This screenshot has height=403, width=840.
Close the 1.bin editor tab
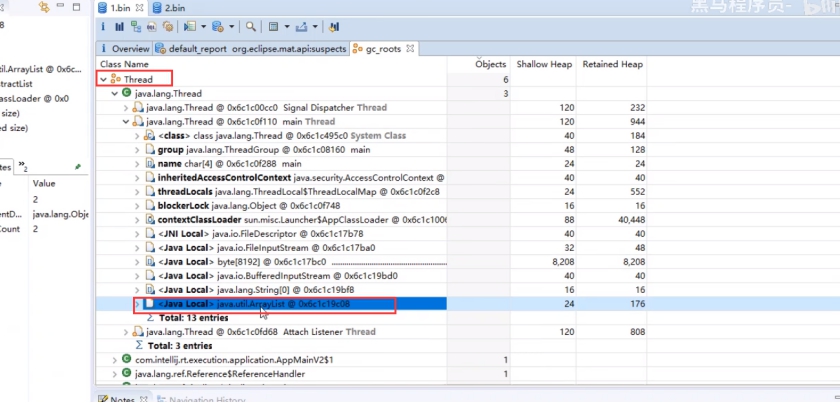tap(139, 8)
